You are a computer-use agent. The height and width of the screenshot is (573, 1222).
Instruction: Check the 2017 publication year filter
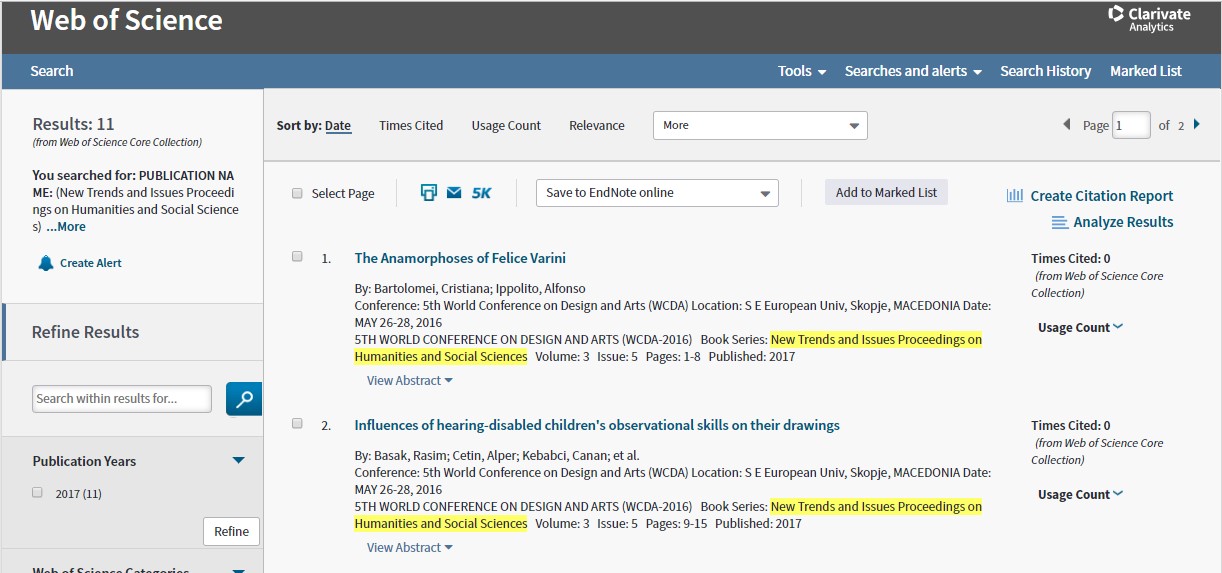38,493
